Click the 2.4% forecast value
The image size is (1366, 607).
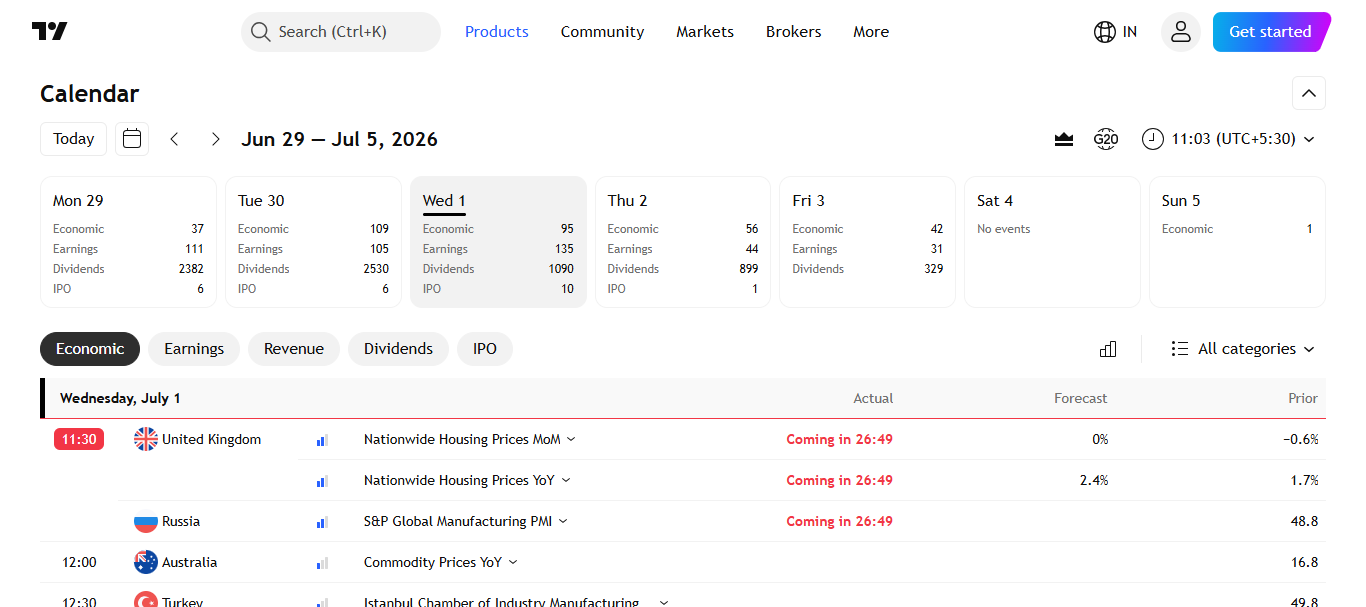tap(1094, 480)
